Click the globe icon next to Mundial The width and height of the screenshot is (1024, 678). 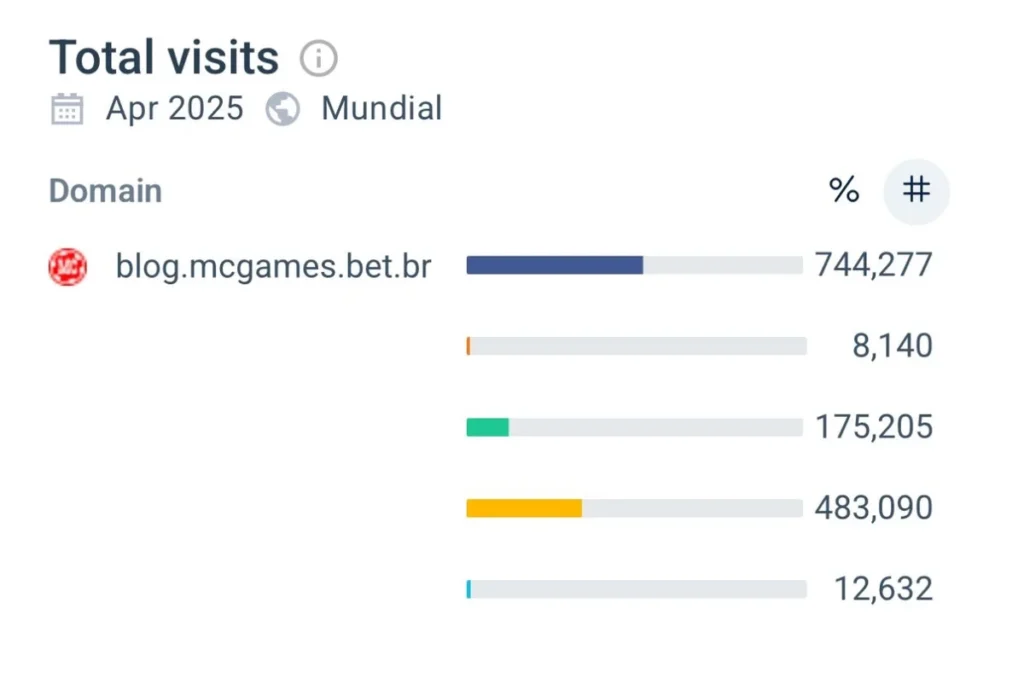click(x=283, y=108)
